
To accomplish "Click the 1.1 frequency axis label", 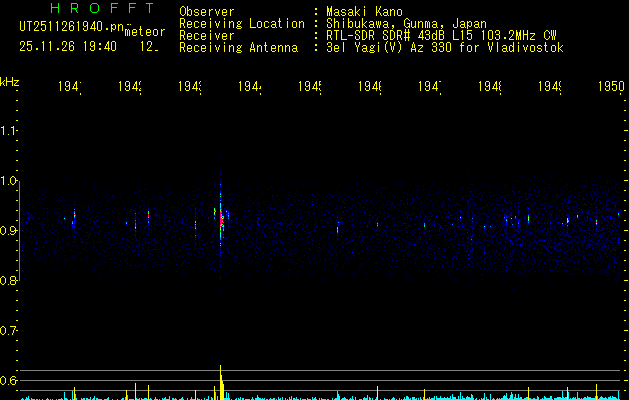I will coord(10,131).
